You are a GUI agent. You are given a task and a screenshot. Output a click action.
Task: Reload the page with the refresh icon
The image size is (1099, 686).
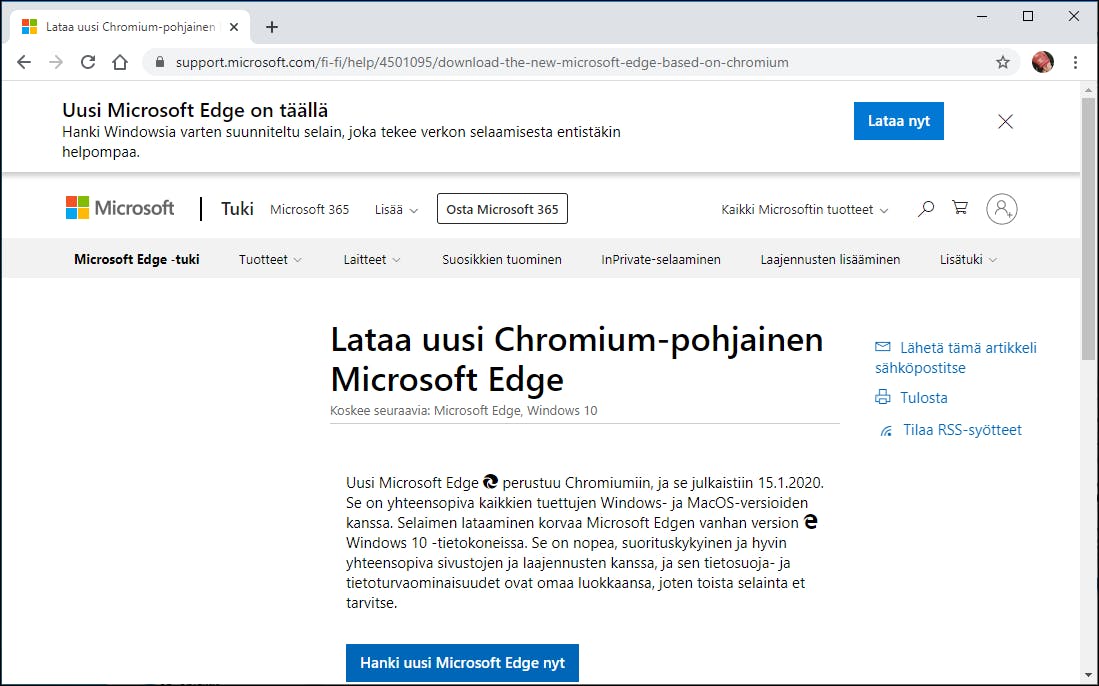click(x=88, y=62)
